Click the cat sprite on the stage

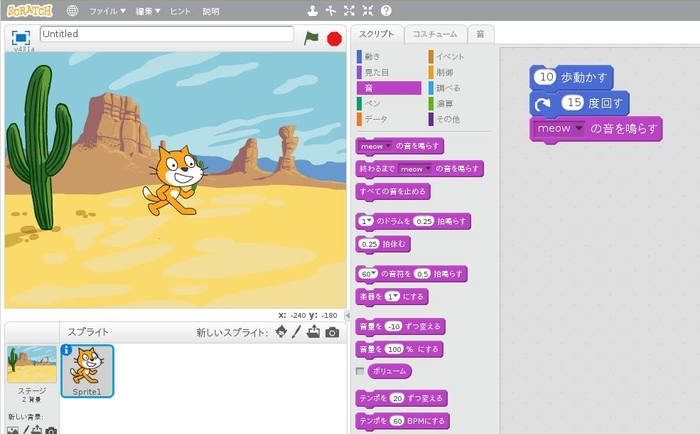pyautogui.click(x=175, y=179)
